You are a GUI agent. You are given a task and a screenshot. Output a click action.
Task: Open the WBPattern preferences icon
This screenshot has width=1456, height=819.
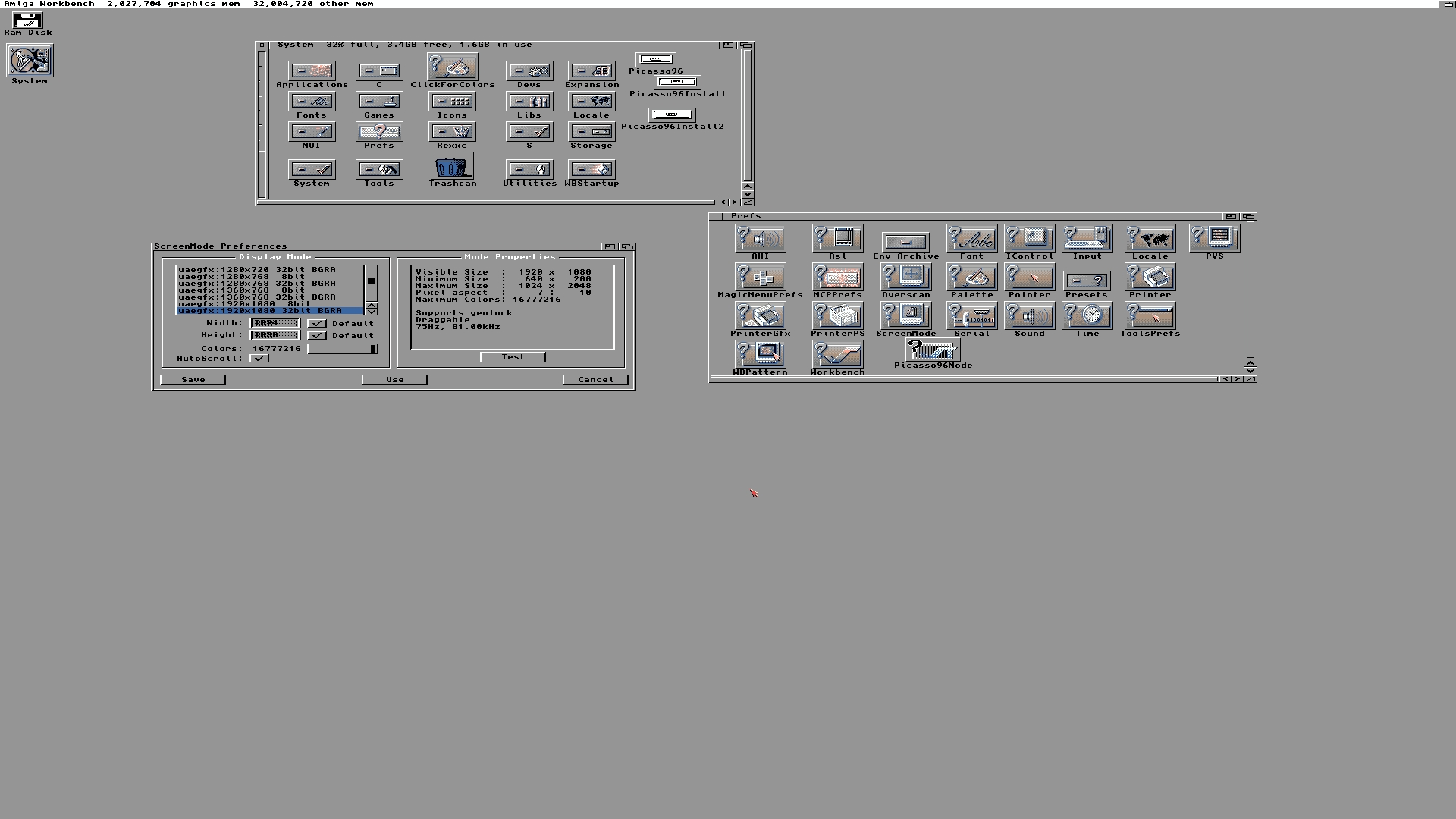[x=760, y=354]
